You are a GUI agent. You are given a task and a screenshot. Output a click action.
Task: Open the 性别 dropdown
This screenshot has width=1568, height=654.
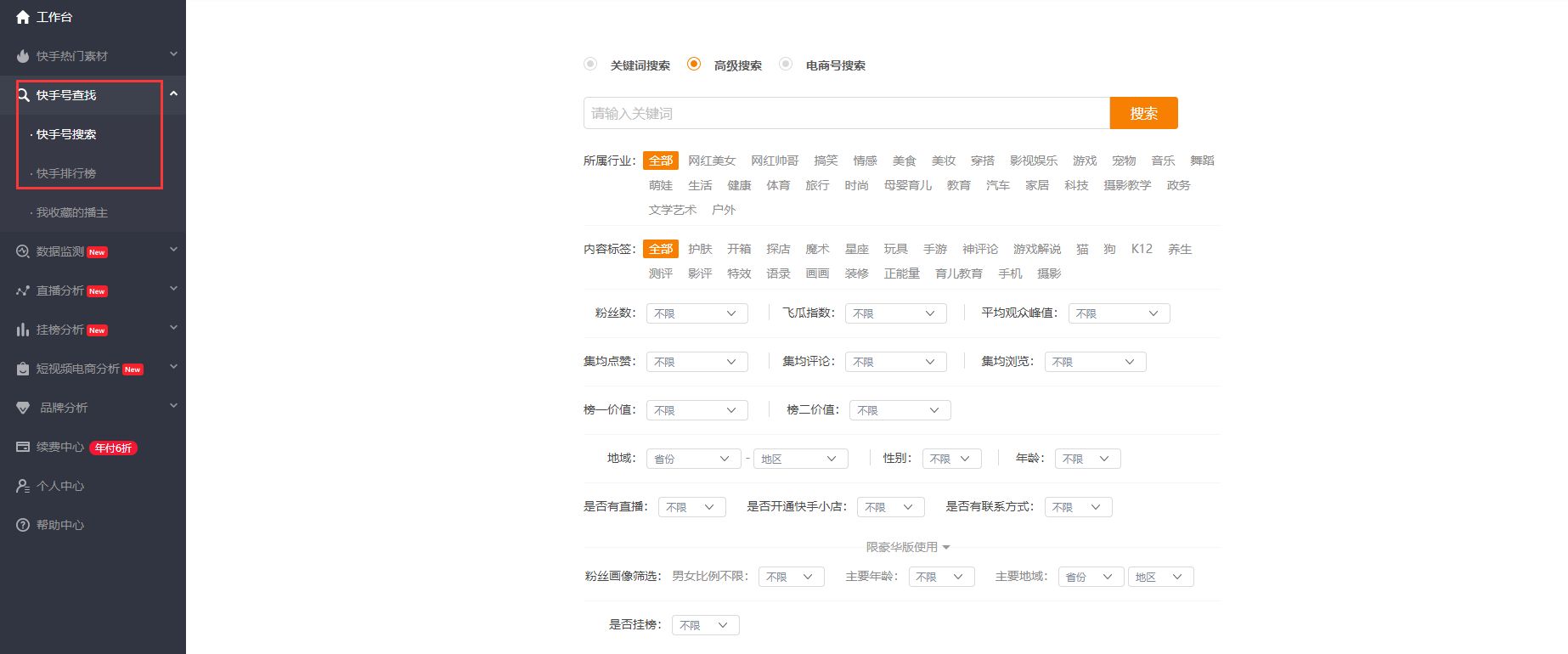tap(951, 459)
